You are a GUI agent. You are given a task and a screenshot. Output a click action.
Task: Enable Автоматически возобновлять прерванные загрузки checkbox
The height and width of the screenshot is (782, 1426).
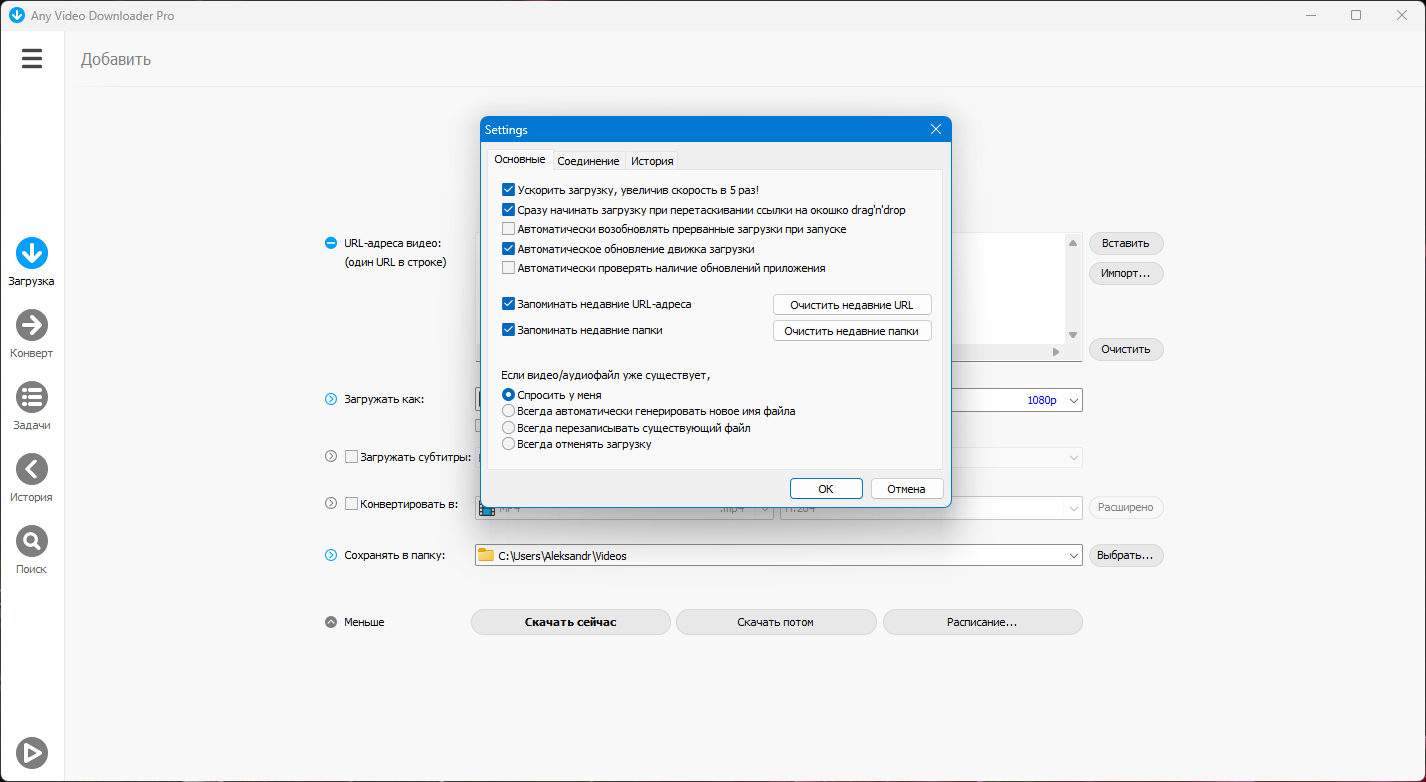point(509,229)
